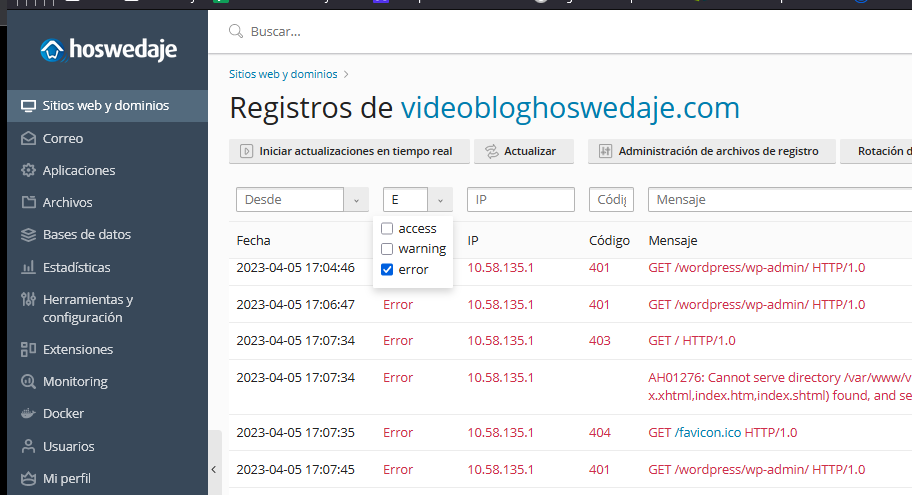Collapse the log type filter dropdown arrow

click(x=440, y=200)
